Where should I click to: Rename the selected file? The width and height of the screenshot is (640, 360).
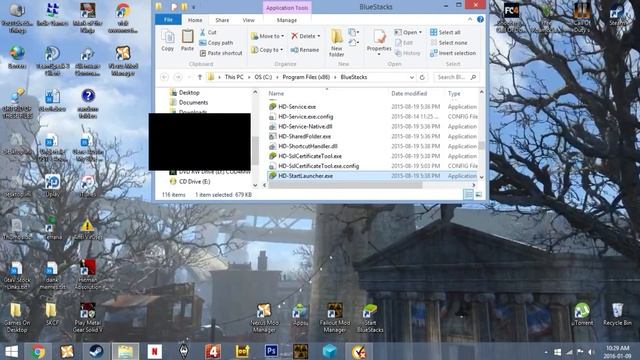[305, 50]
